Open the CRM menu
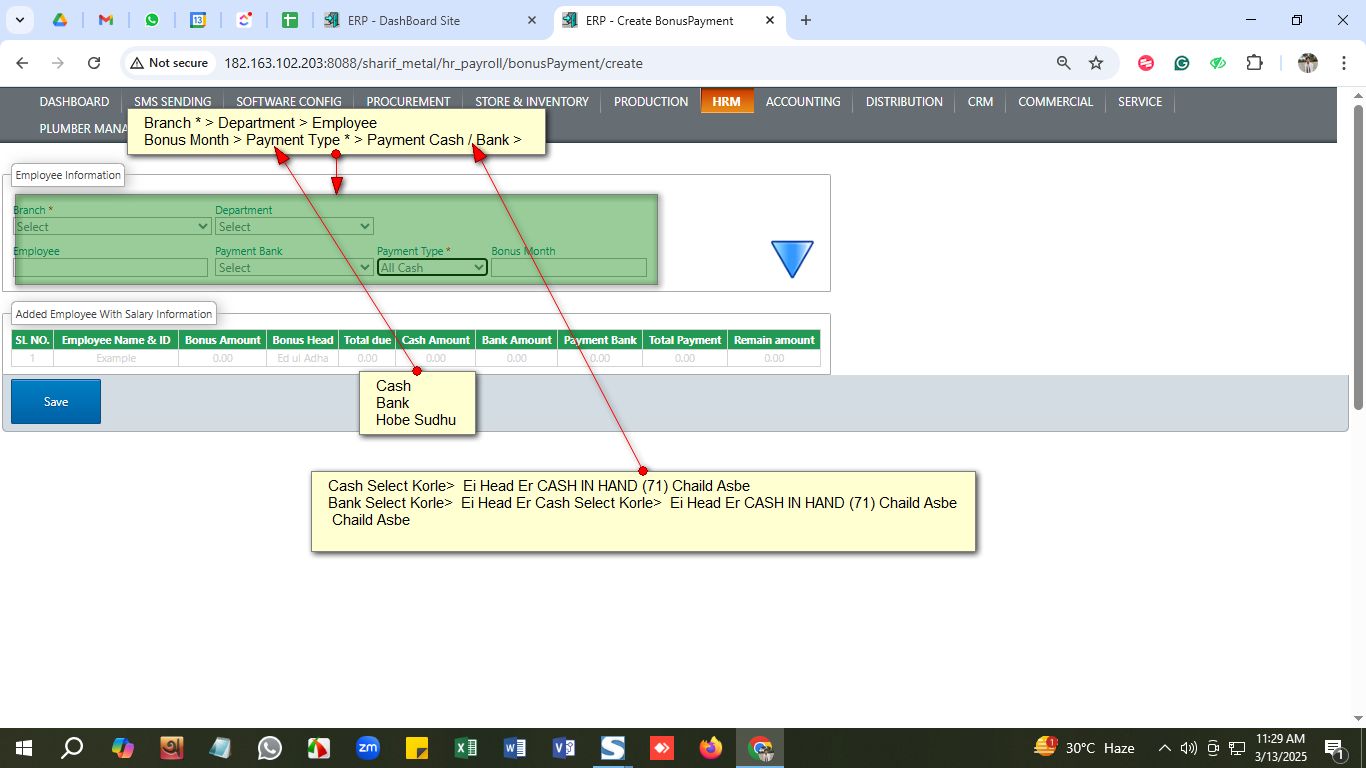 tap(981, 101)
